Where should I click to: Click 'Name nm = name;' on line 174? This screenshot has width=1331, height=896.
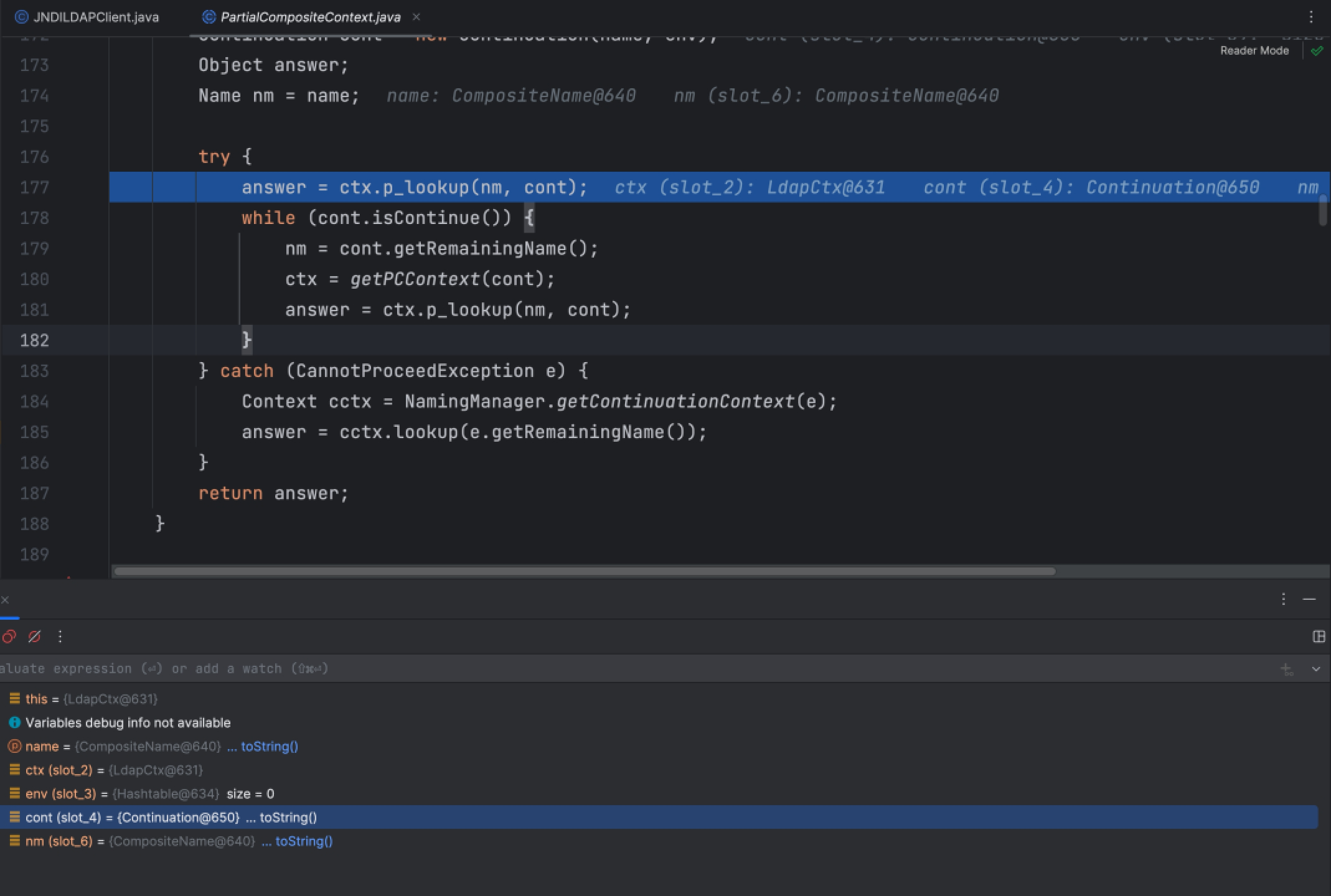(x=279, y=95)
